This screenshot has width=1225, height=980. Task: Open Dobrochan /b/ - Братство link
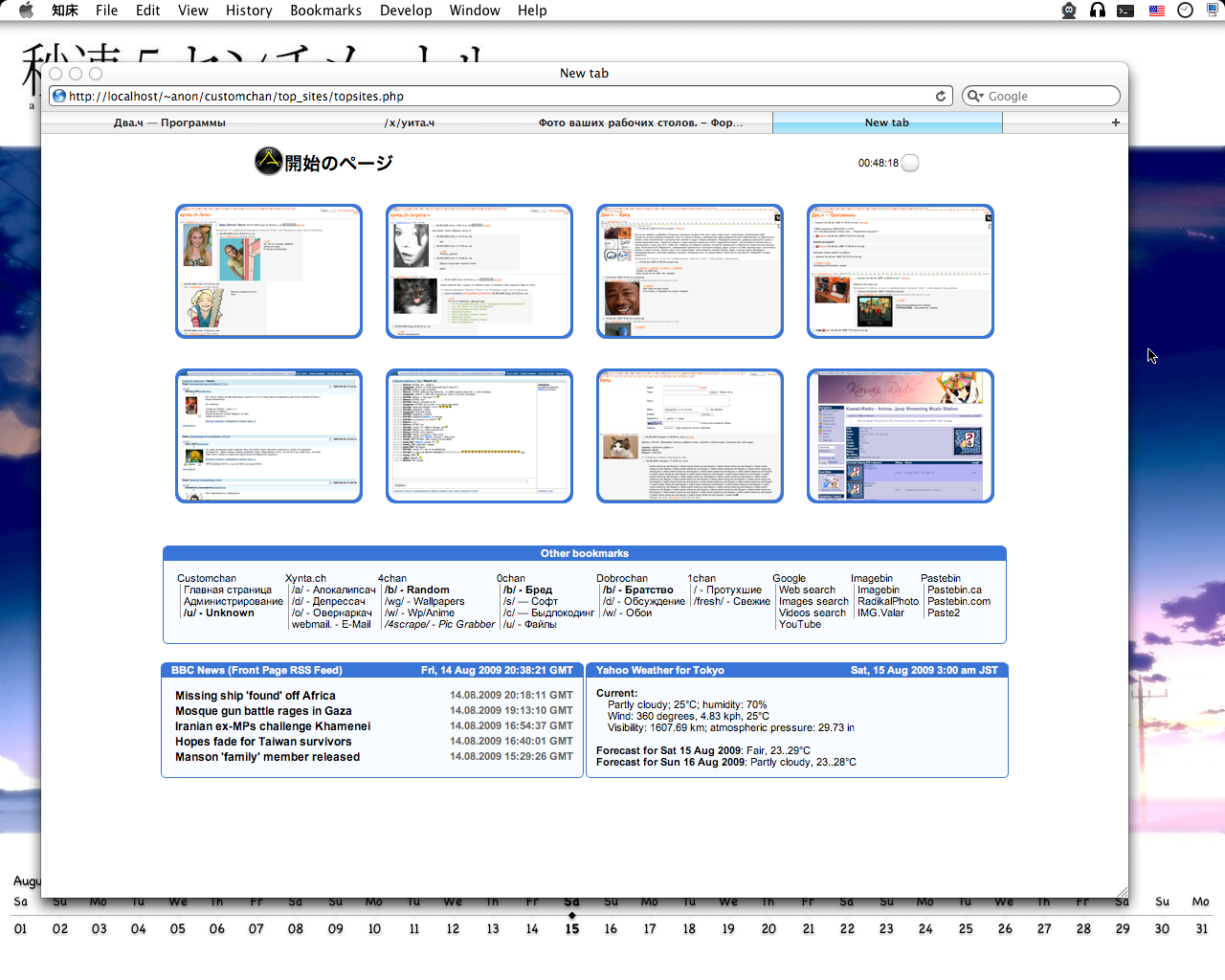pyautogui.click(x=638, y=590)
